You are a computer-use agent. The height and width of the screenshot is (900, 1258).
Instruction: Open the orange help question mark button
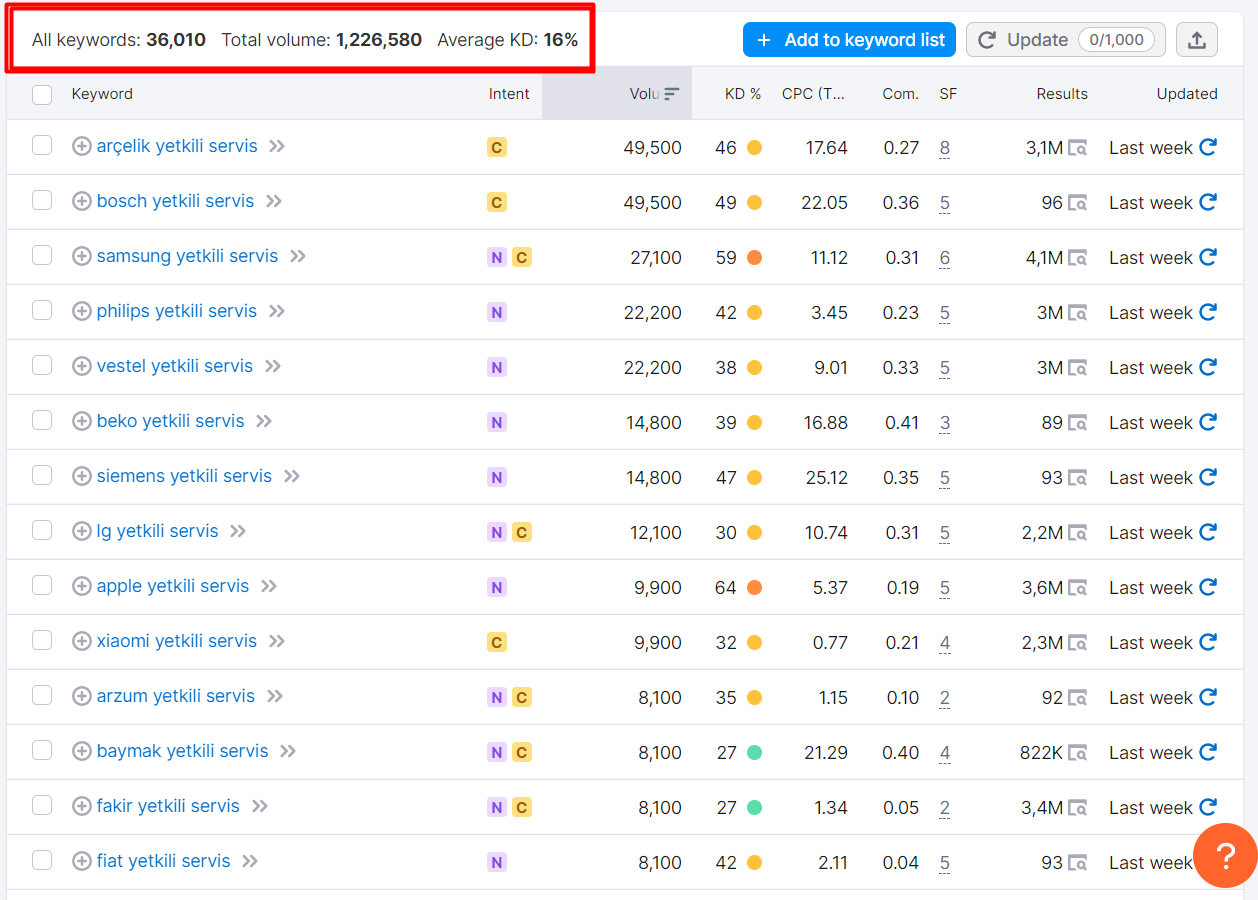pyautogui.click(x=1225, y=855)
